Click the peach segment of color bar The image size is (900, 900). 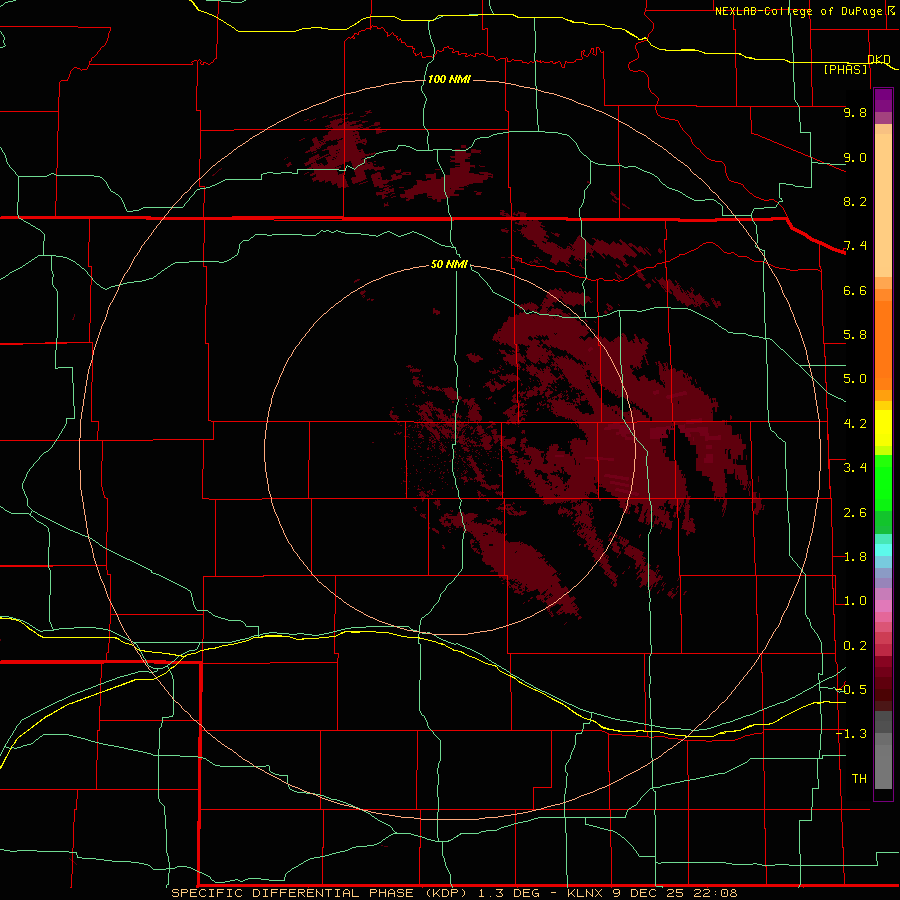tap(883, 201)
